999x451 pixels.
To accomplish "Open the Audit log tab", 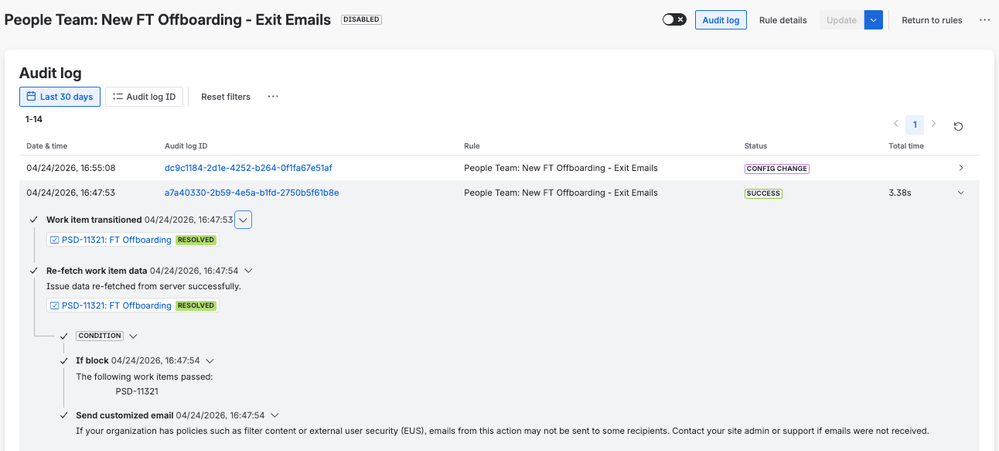I will [721, 20].
